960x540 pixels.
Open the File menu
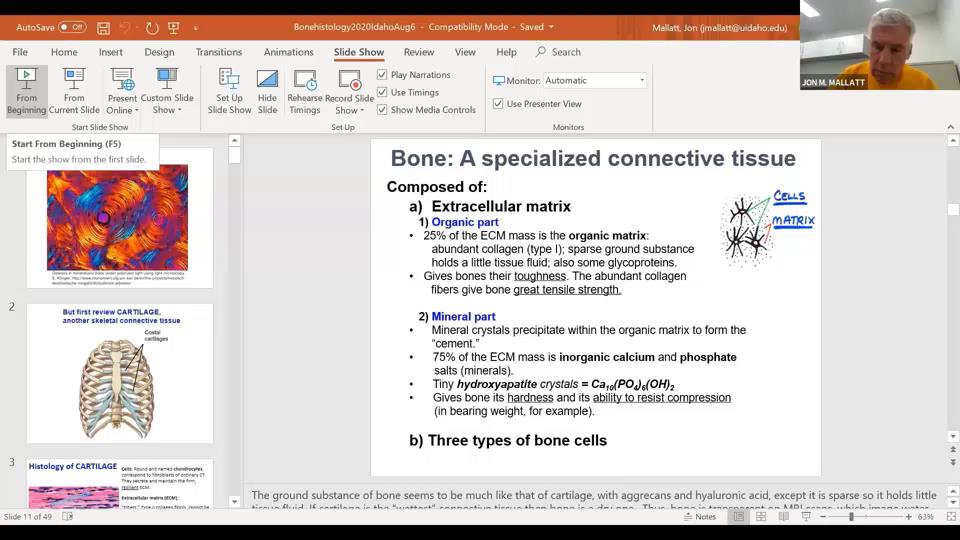pyautogui.click(x=20, y=52)
